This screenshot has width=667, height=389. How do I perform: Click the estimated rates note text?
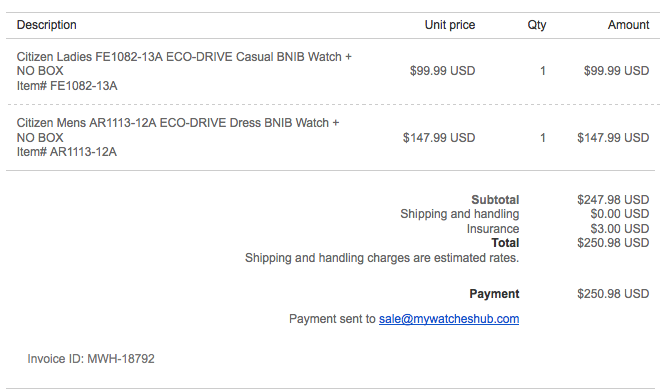coord(382,258)
